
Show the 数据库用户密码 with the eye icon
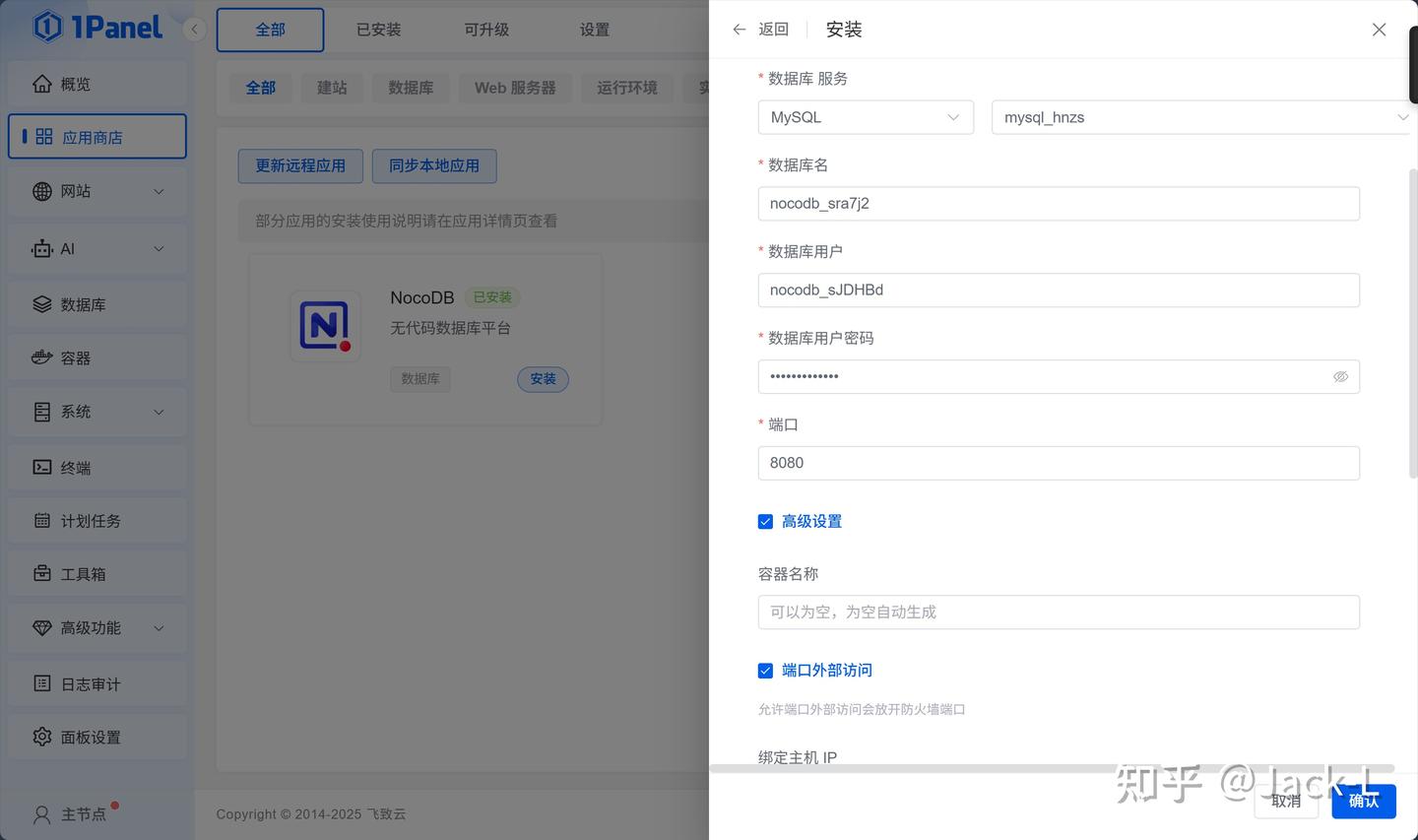[1340, 376]
